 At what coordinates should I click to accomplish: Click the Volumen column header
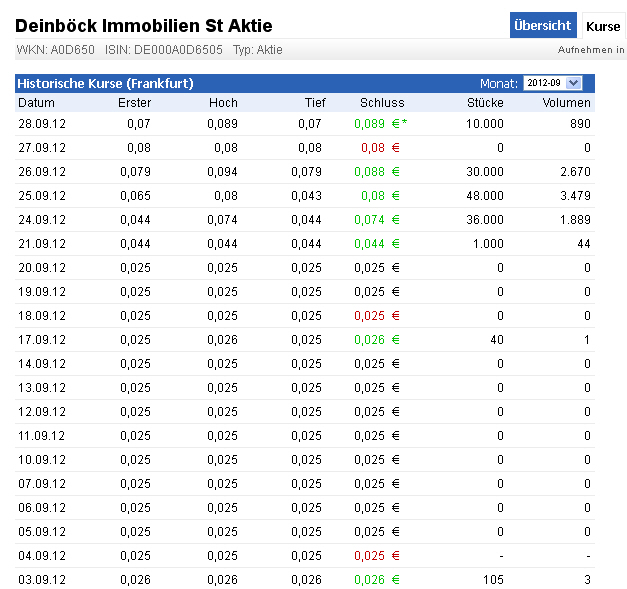click(566, 103)
